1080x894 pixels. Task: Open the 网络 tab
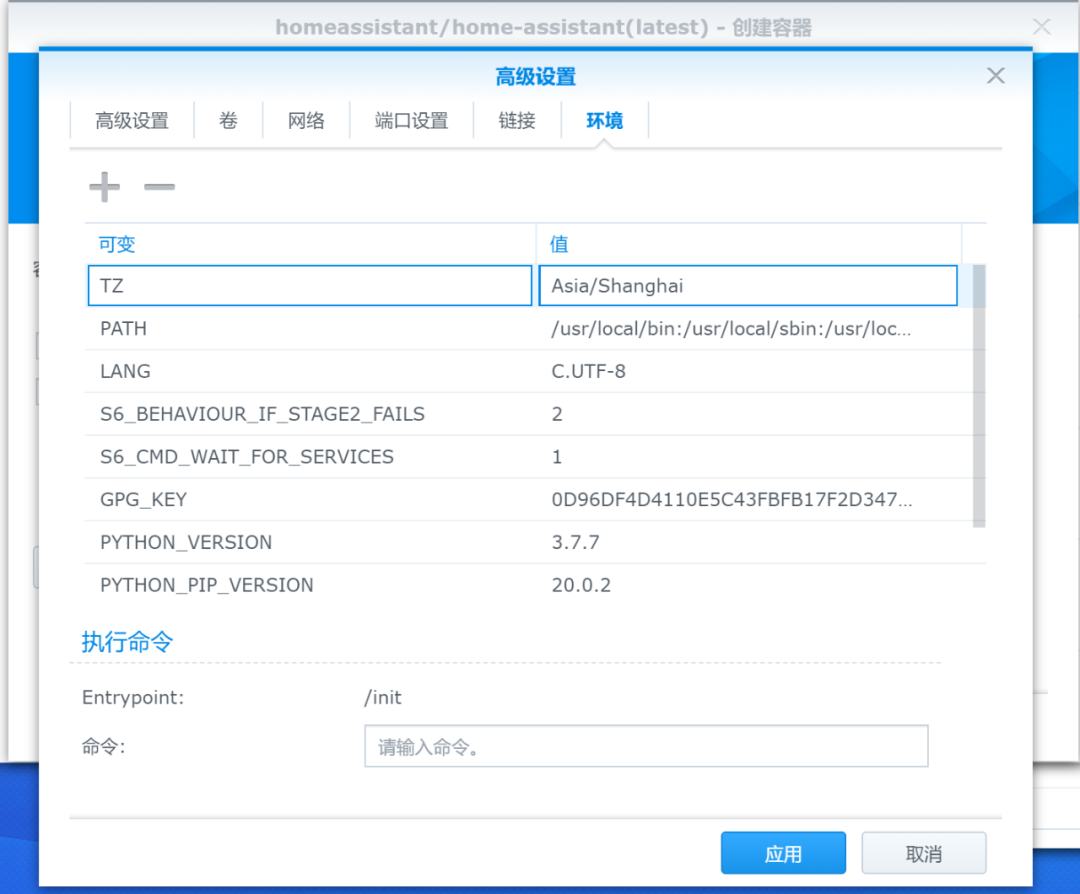point(306,121)
